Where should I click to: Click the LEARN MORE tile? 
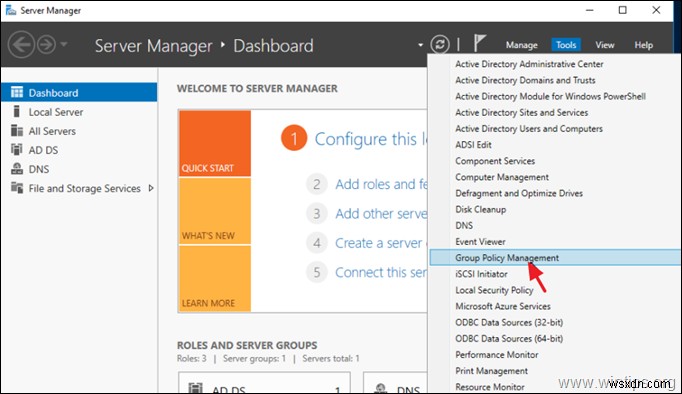click(214, 278)
